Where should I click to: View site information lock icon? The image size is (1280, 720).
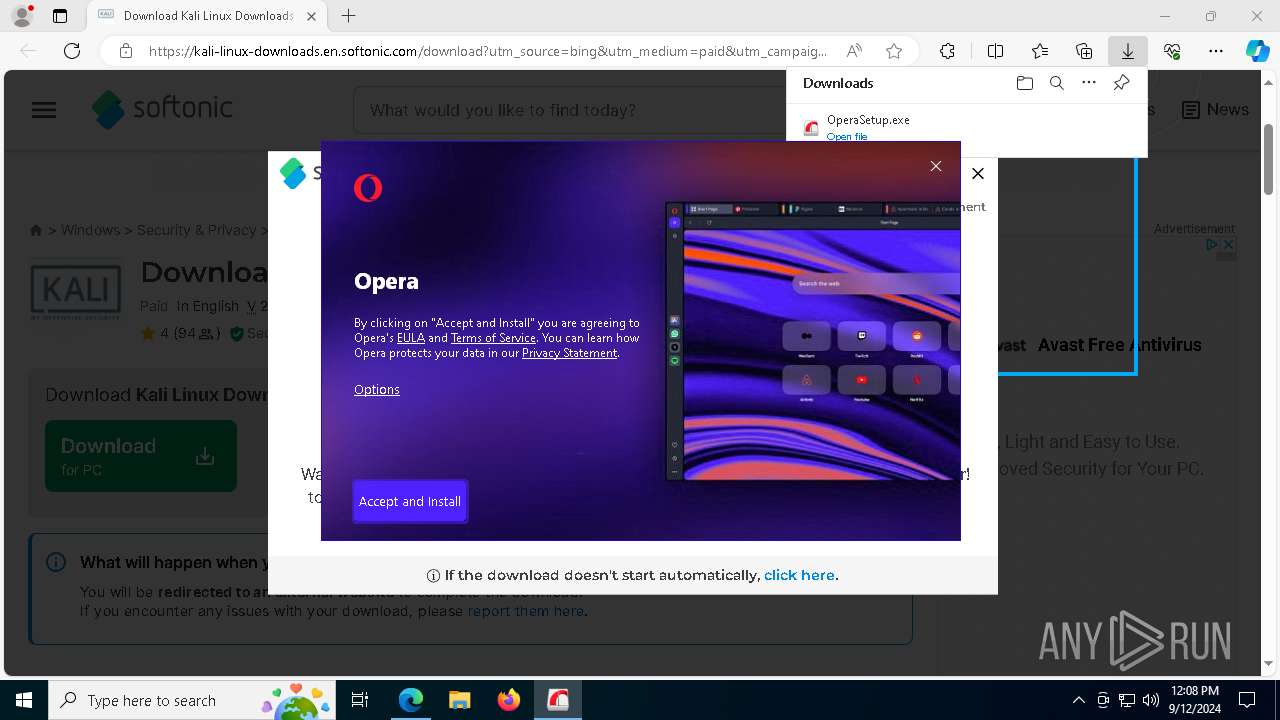point(126,51)
